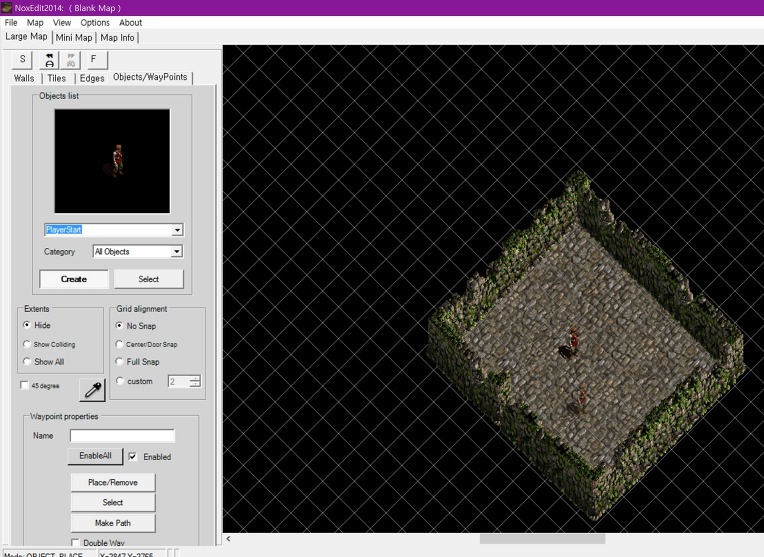Select the Full Snap radio option

click(x=121, y=362)
